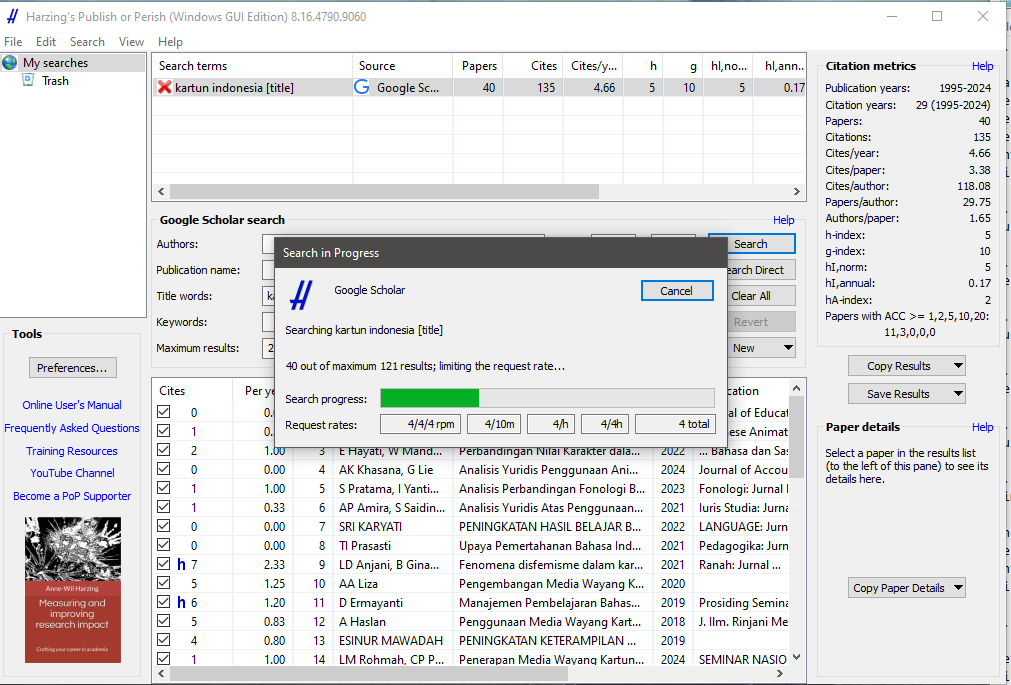Click the green search progress bar

[429, 398]
